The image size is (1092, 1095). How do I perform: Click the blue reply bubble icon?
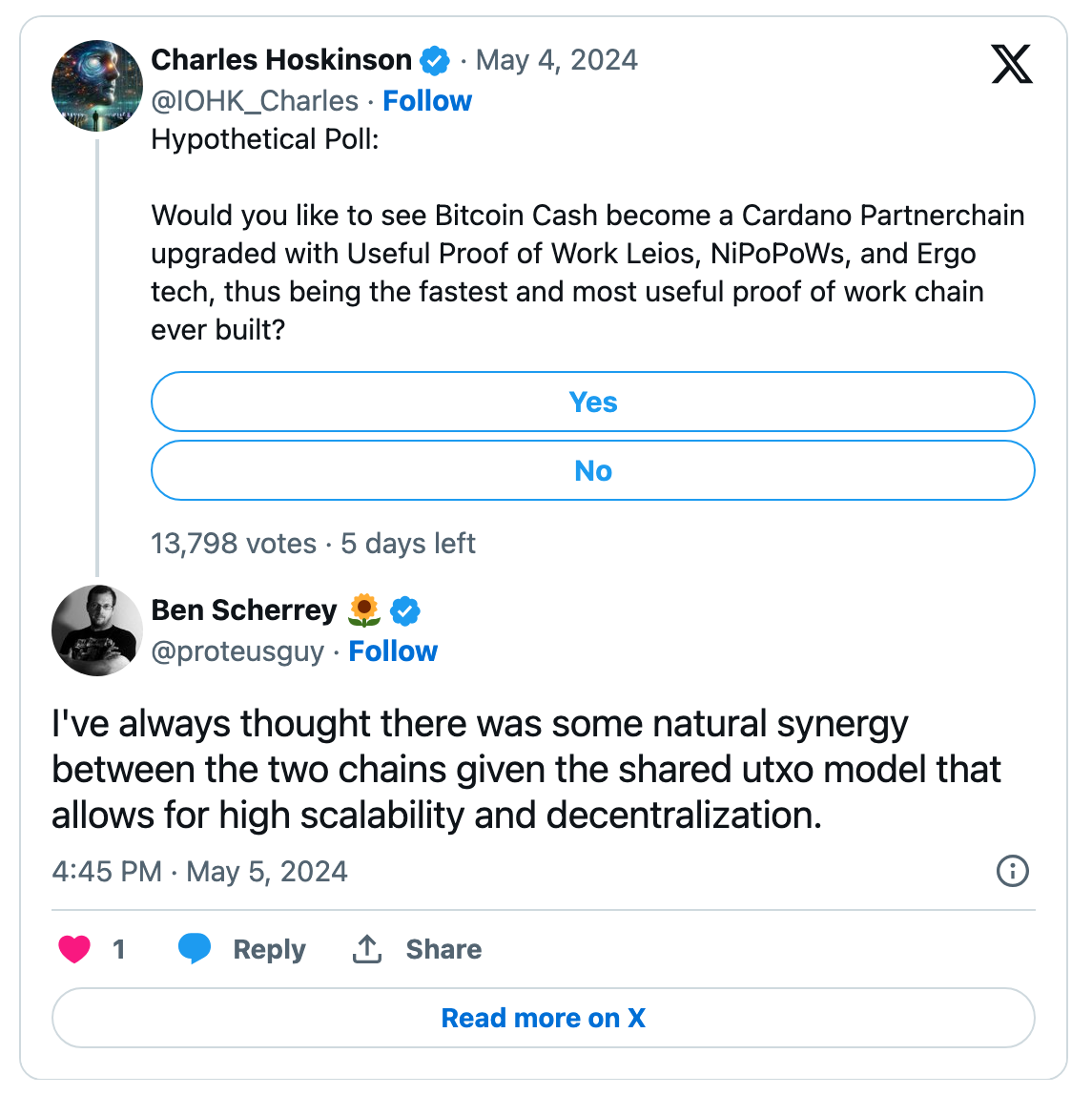195,948
